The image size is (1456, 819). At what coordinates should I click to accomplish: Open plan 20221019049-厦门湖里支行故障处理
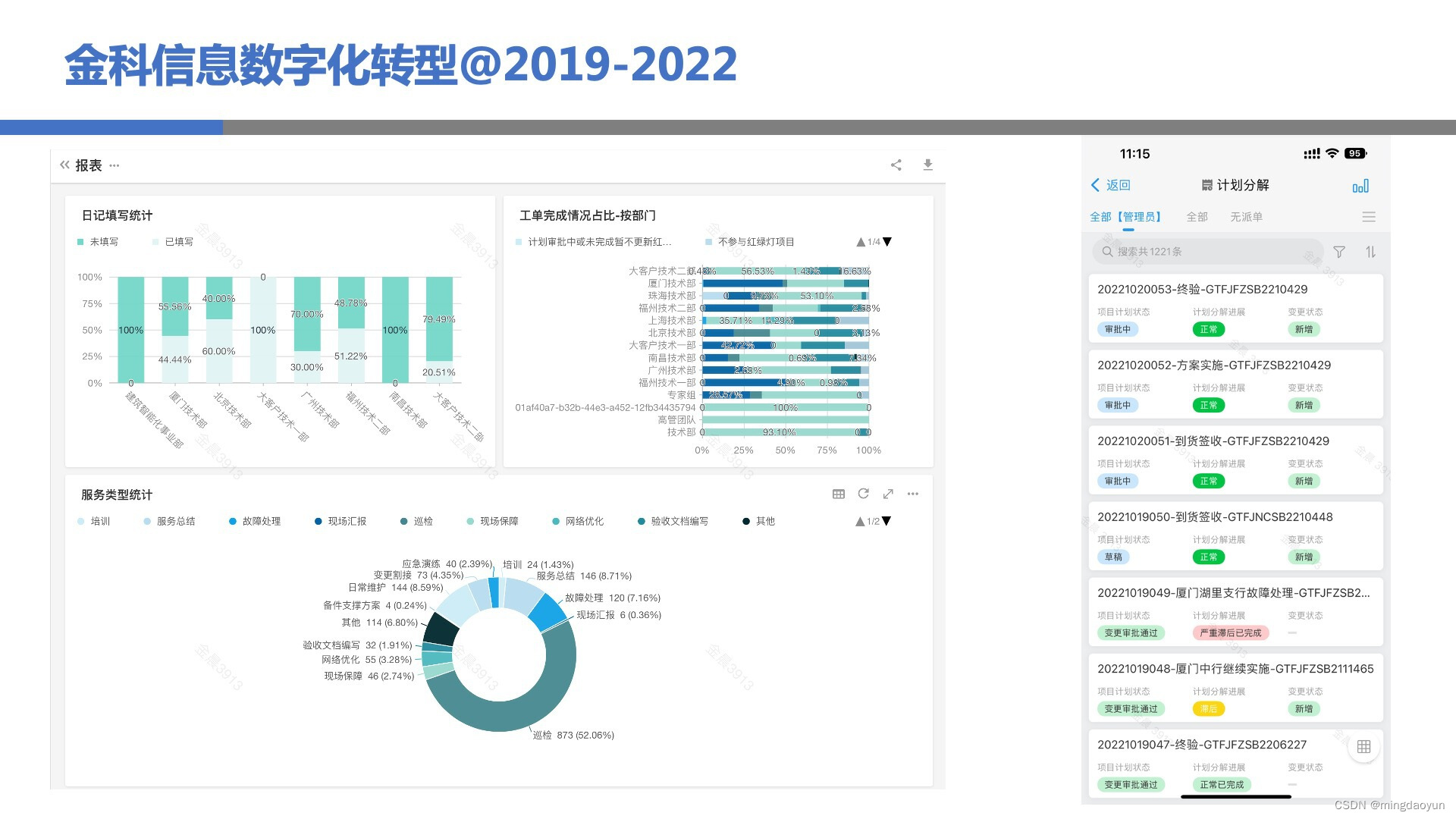pyautogui.click(x=1235, y=611)
